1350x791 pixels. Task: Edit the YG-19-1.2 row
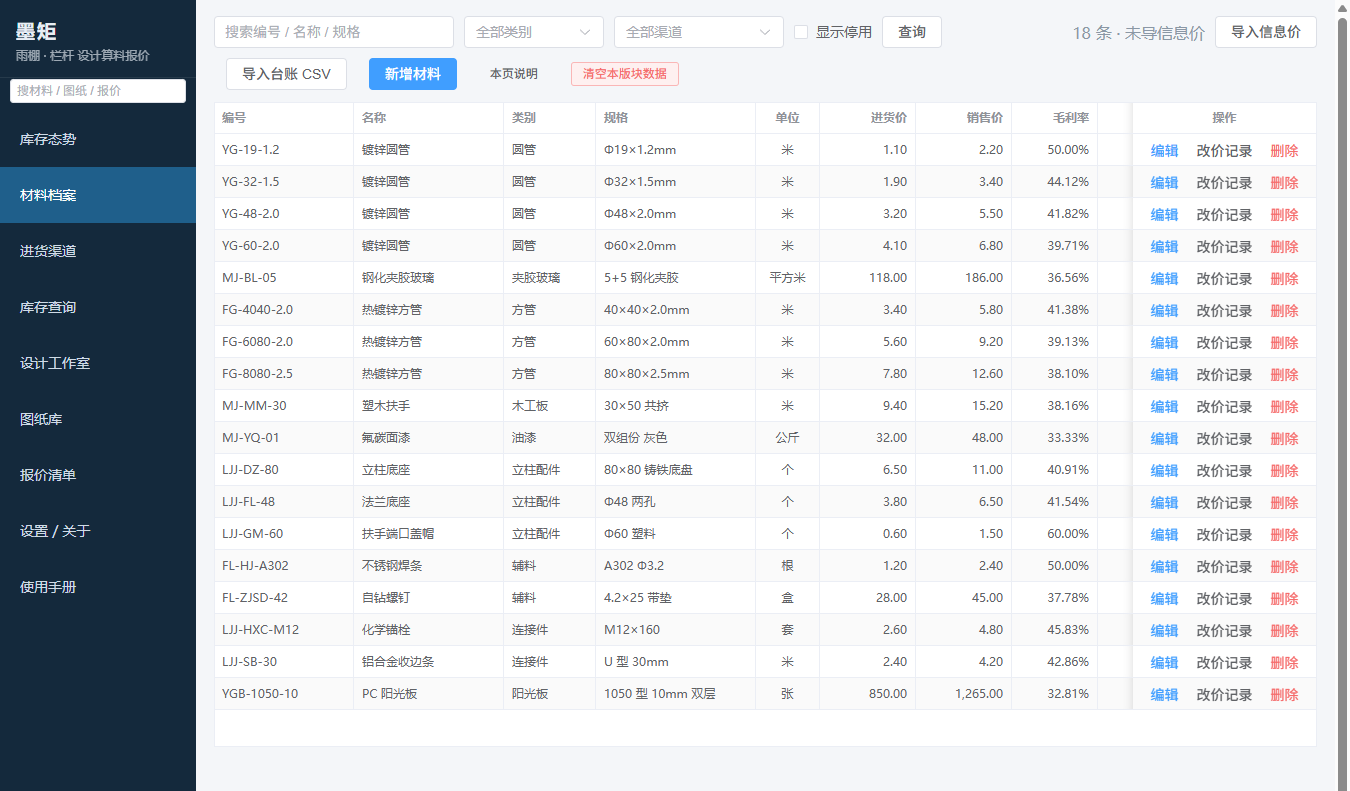coord(1164,151)
